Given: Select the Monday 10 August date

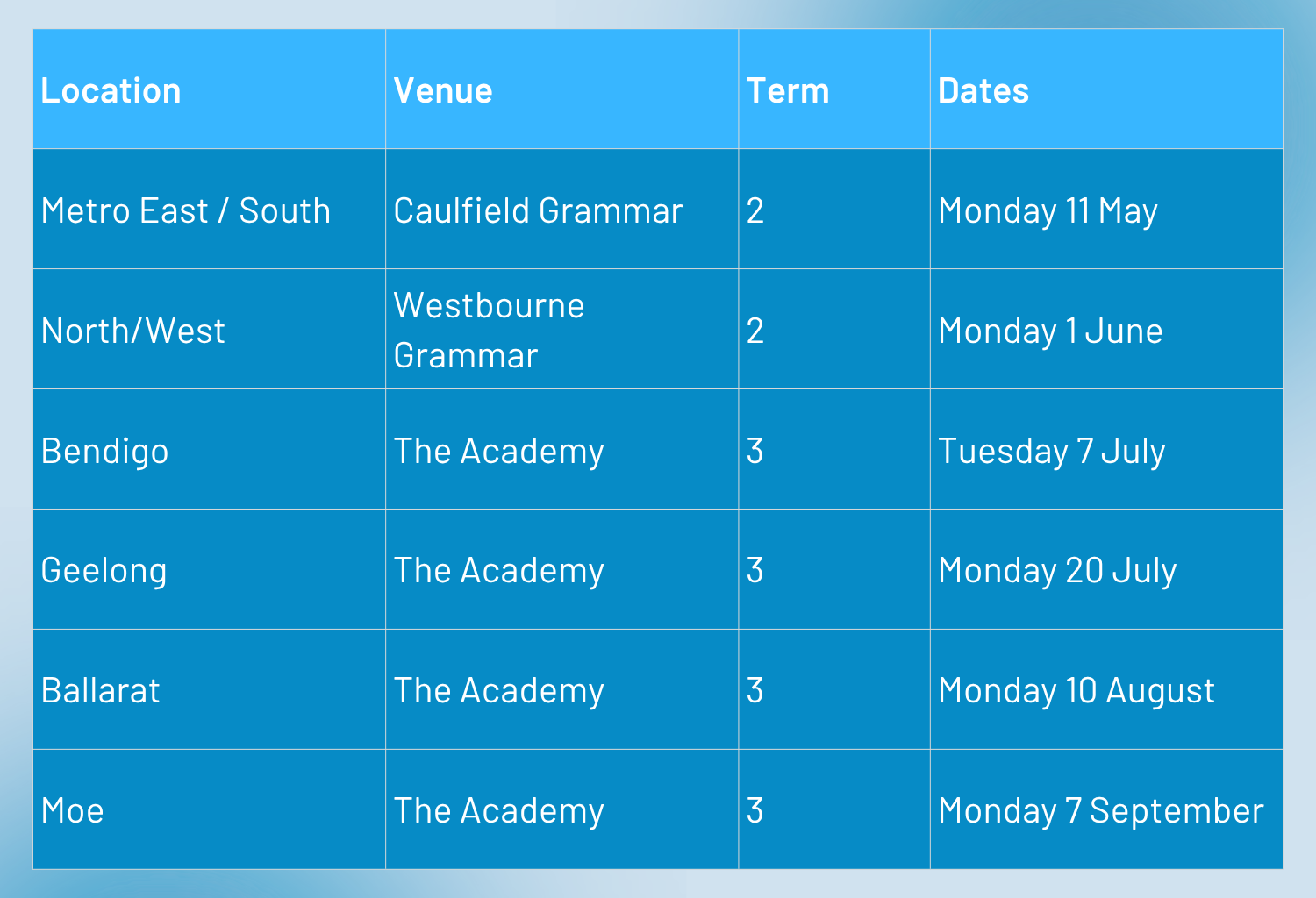Looking at the screenshot, I should tap(1076, 691).
